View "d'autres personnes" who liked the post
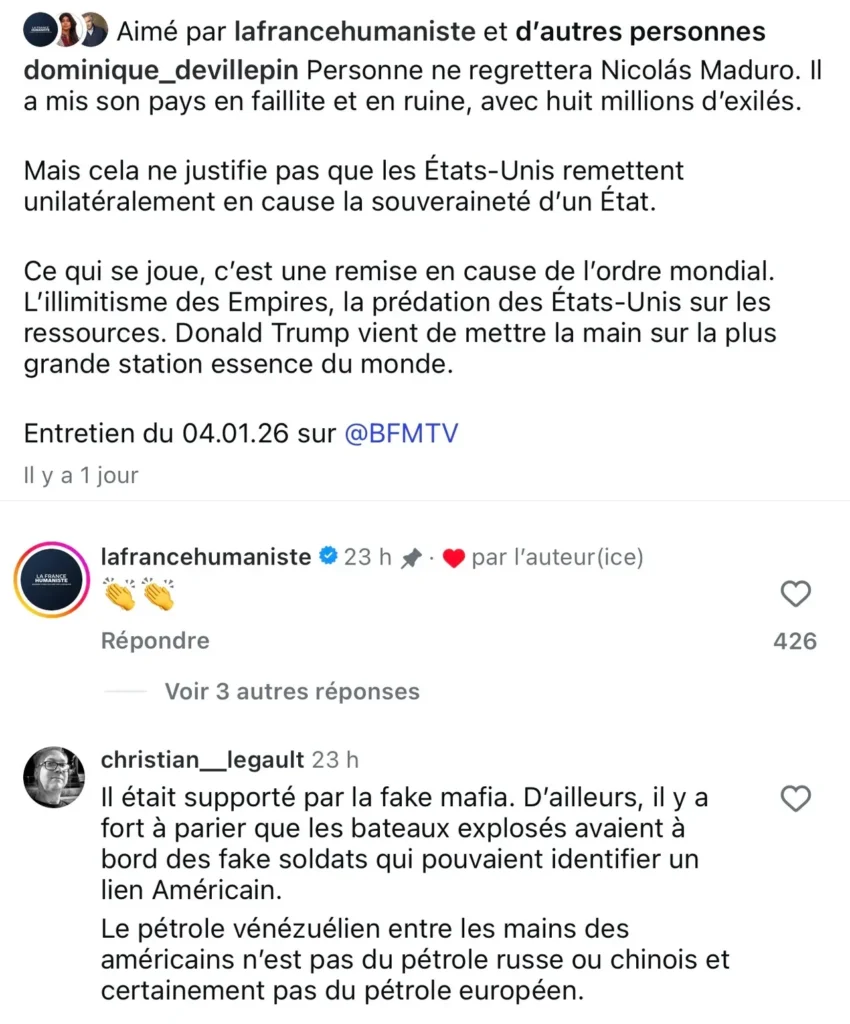The height and width of the screenshot is (1024, 850). pos(639,31)
